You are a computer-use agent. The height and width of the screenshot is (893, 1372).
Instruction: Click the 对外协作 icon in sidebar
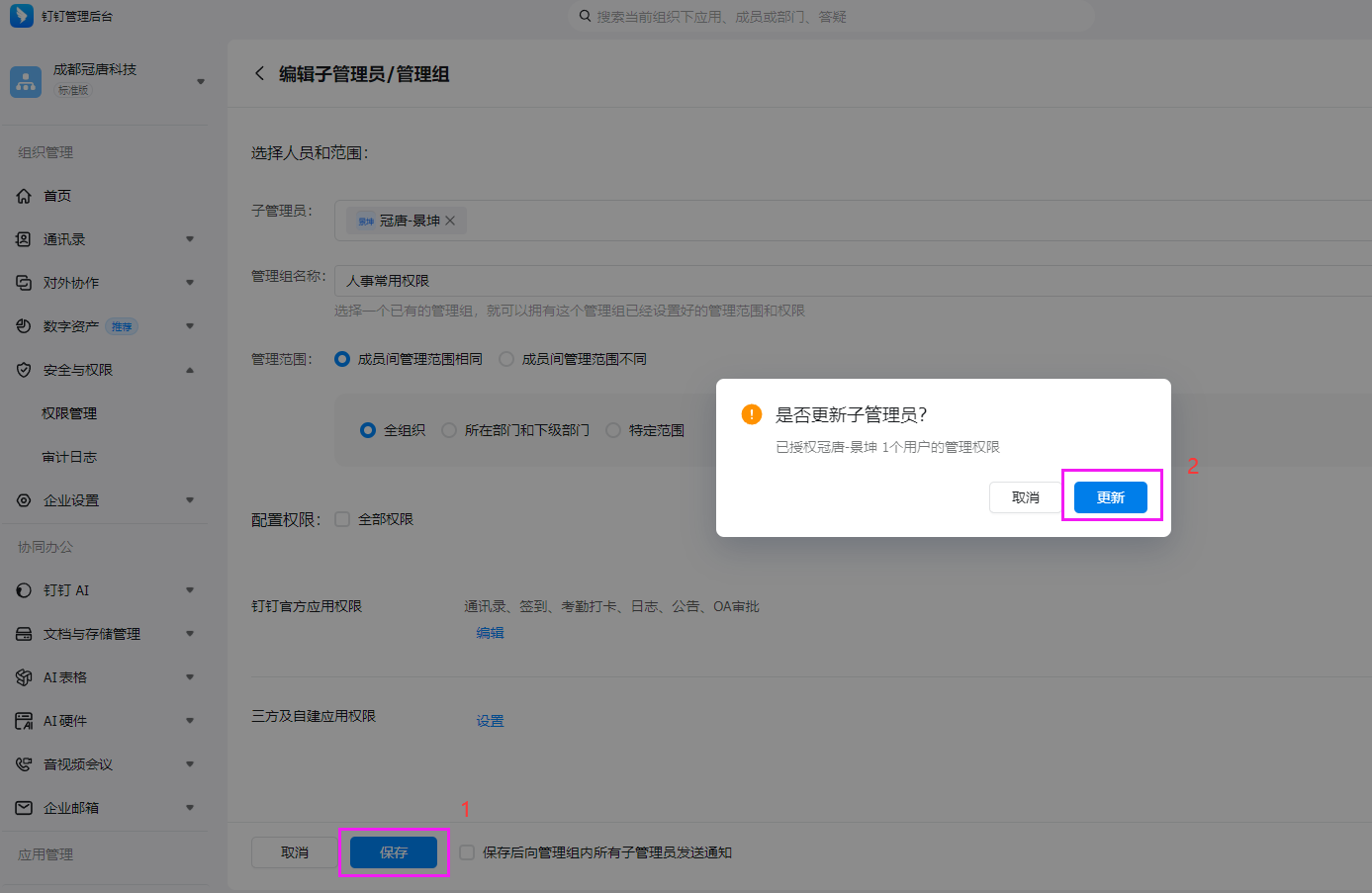coord(24,283)
